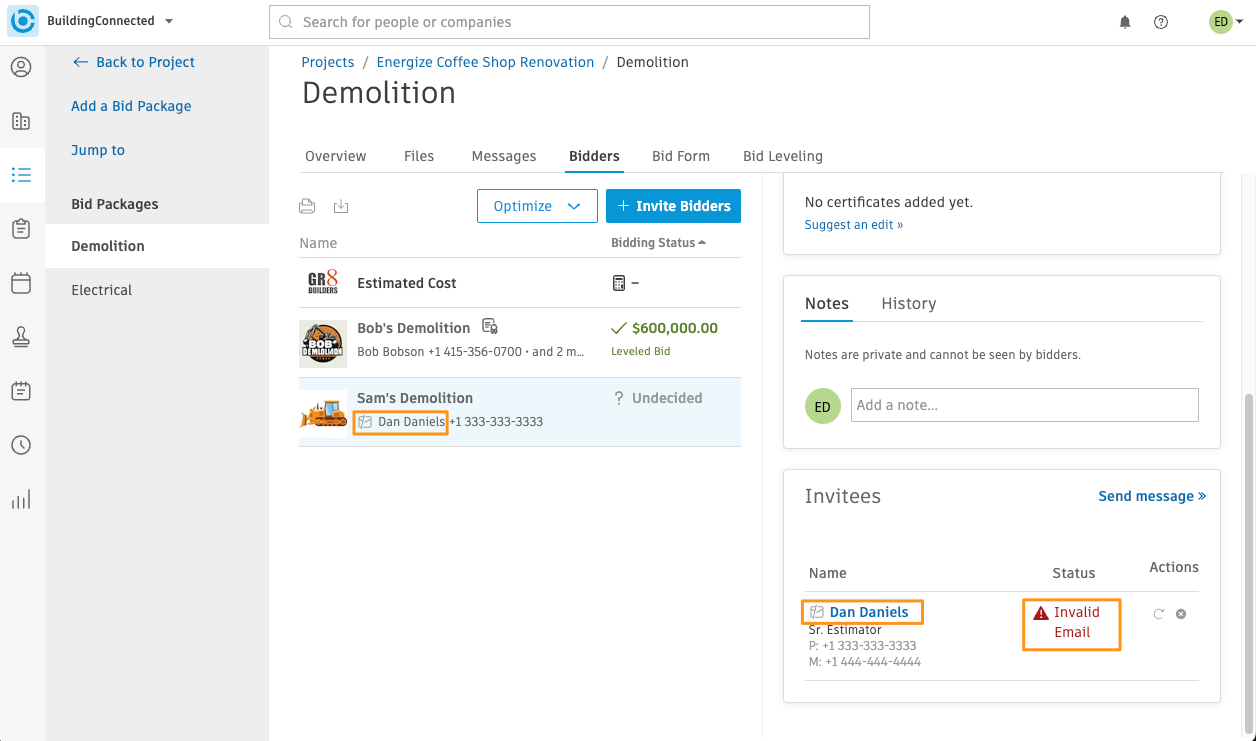Viewport: 1256px width, 741px height.
Task: Open the Projects breadcrumb link
Action: click(328, 62)
